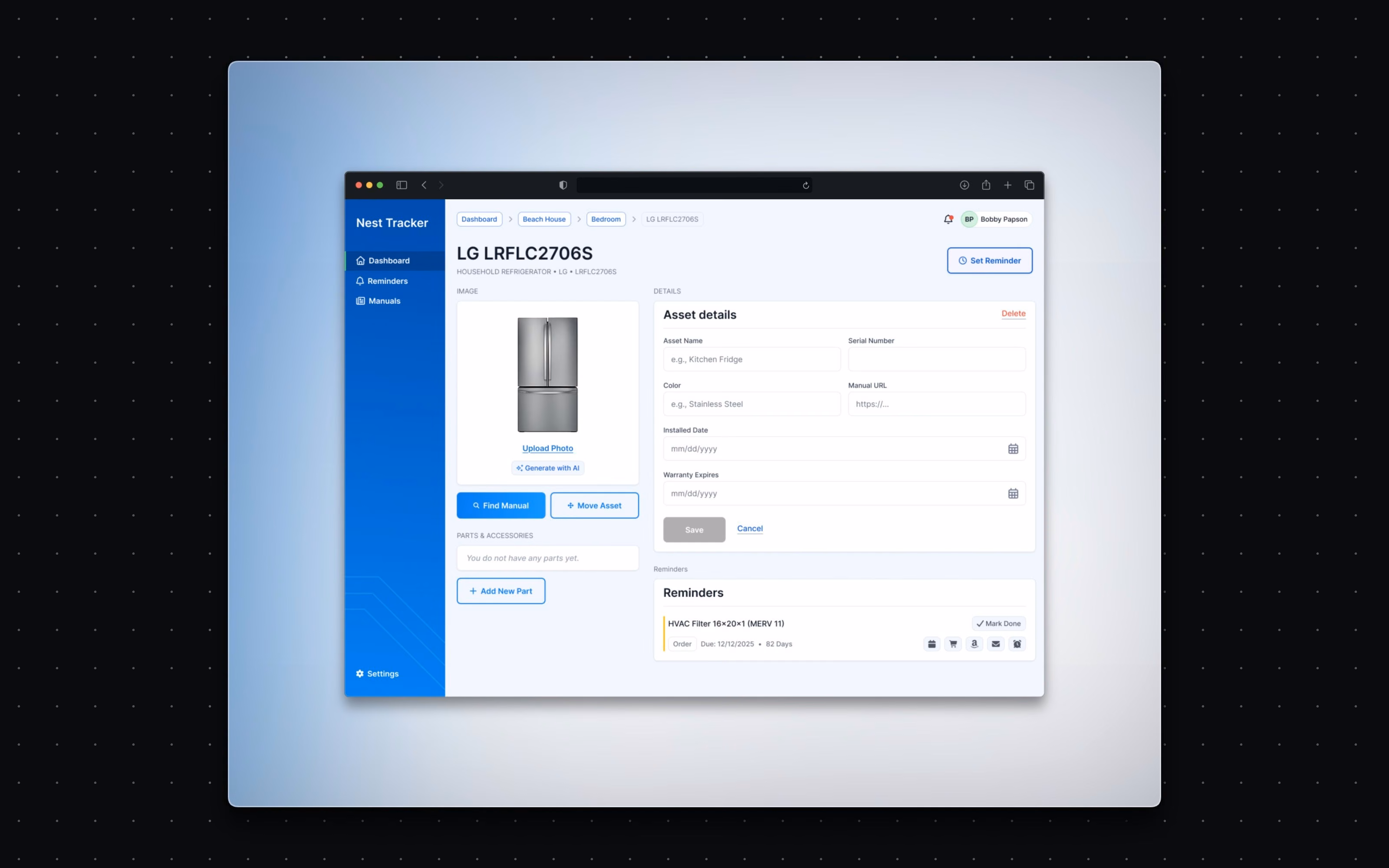Click Installed Date field
1389x868 pixels.
pos(844,449)
